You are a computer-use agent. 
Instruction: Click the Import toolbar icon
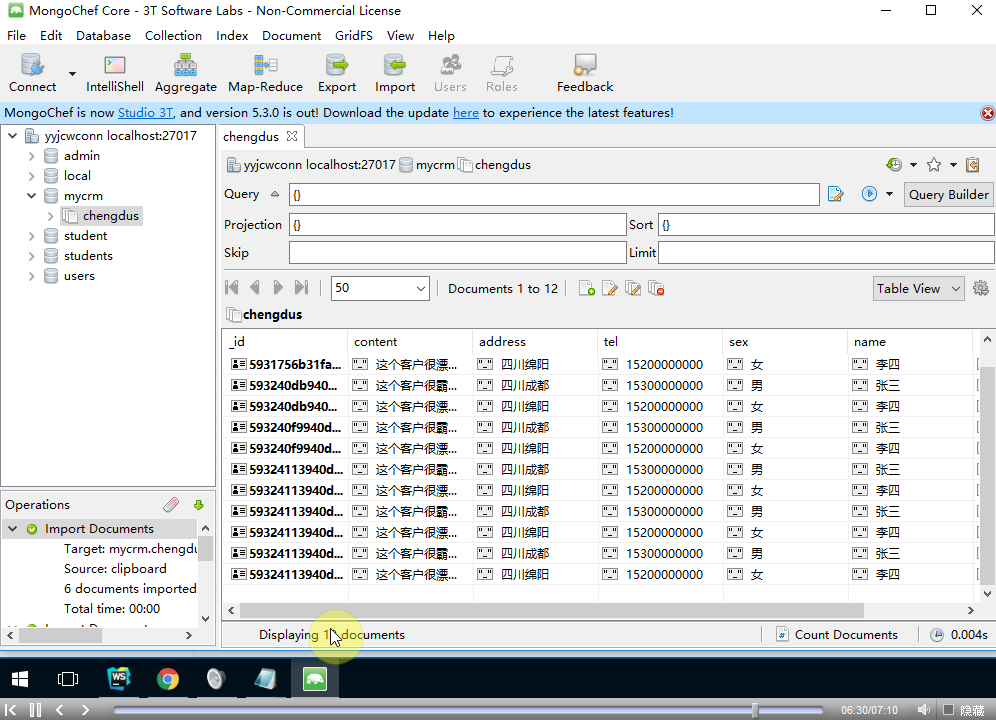395,74
